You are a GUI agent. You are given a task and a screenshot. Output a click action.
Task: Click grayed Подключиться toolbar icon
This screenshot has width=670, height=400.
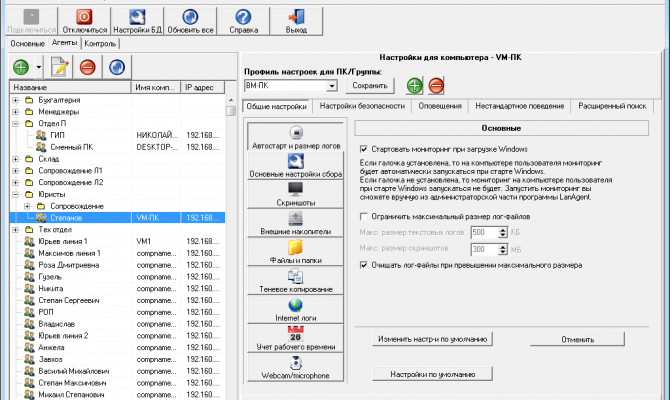31,21
